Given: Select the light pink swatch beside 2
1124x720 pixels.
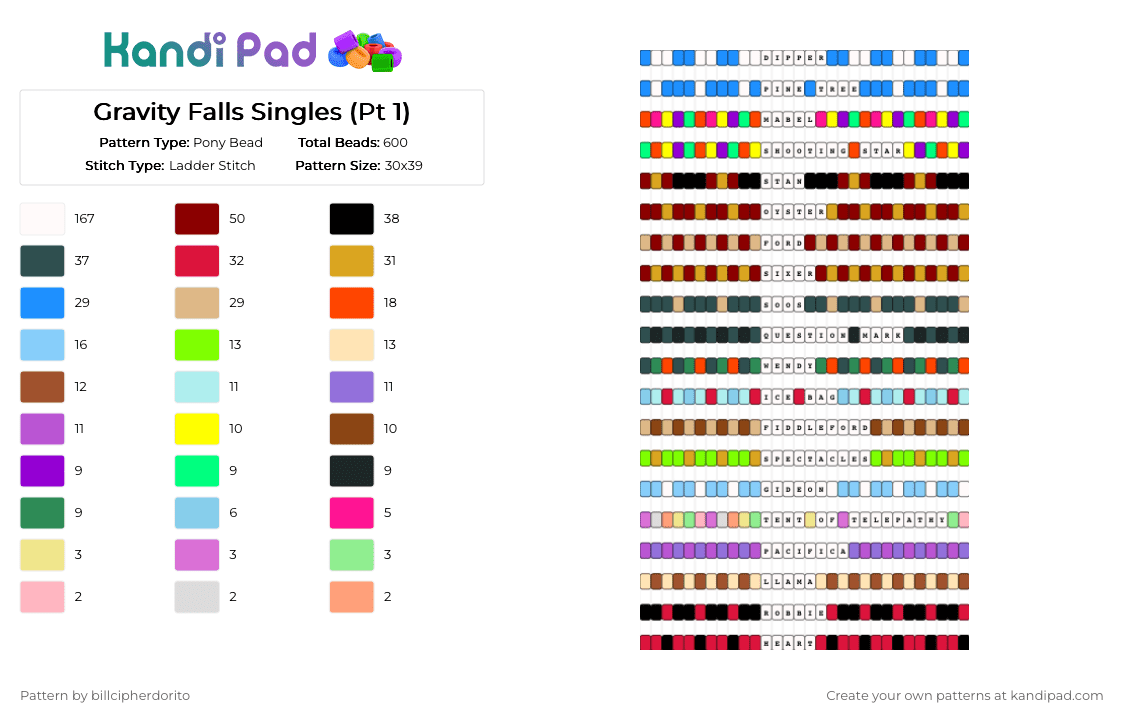Looking at the screenshot, I should (42, 597).
